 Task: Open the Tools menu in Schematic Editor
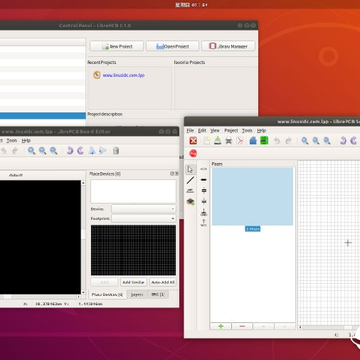tap(247, 130)
